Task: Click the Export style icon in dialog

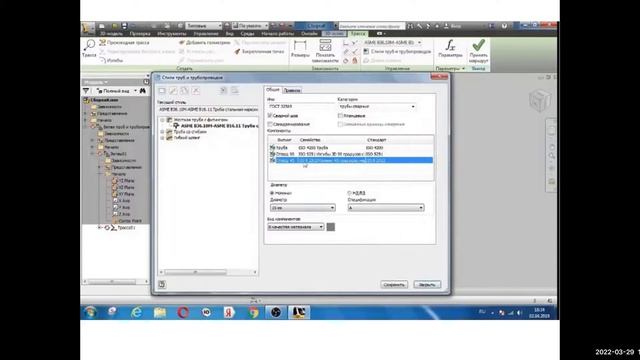Action: tap(235, 91)
